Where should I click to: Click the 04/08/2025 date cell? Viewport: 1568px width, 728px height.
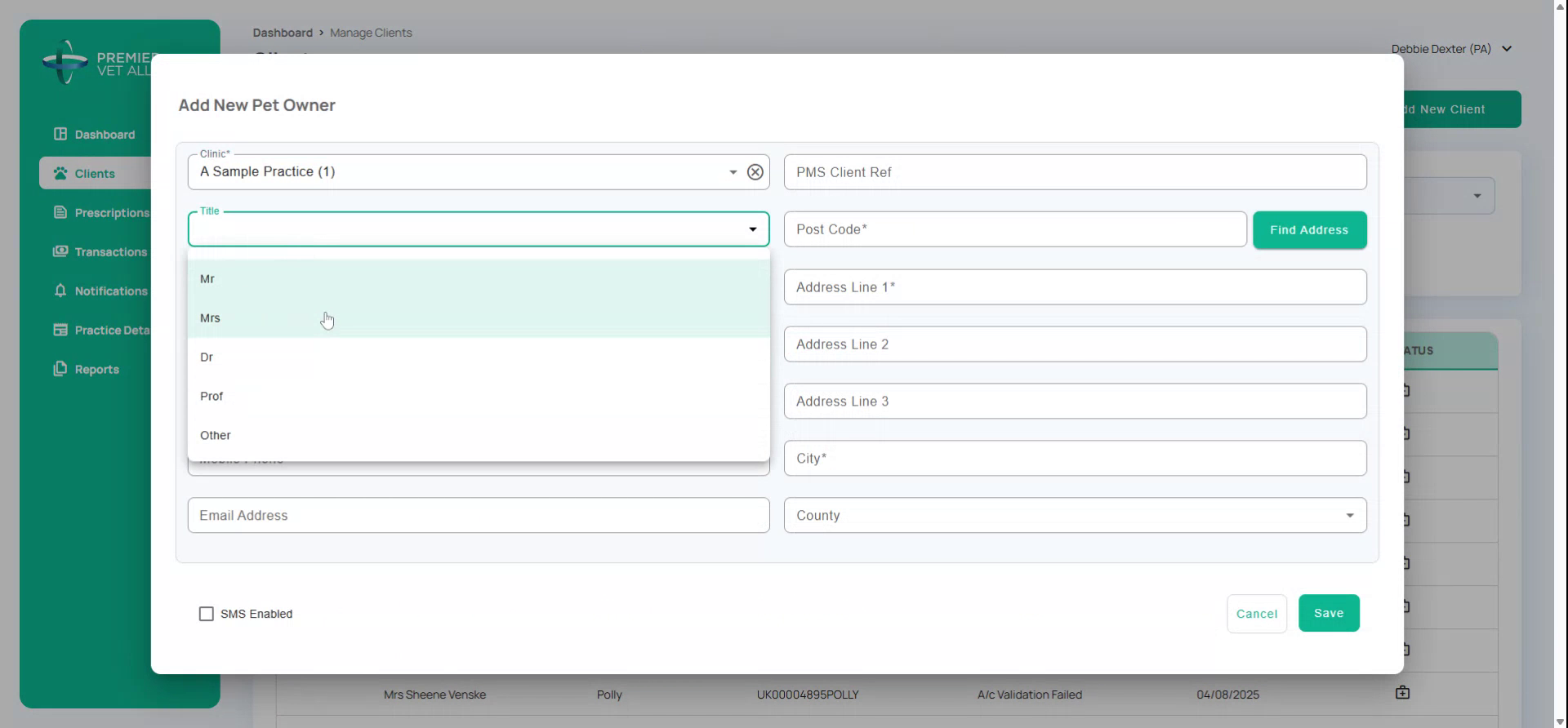pos(1227,695)
